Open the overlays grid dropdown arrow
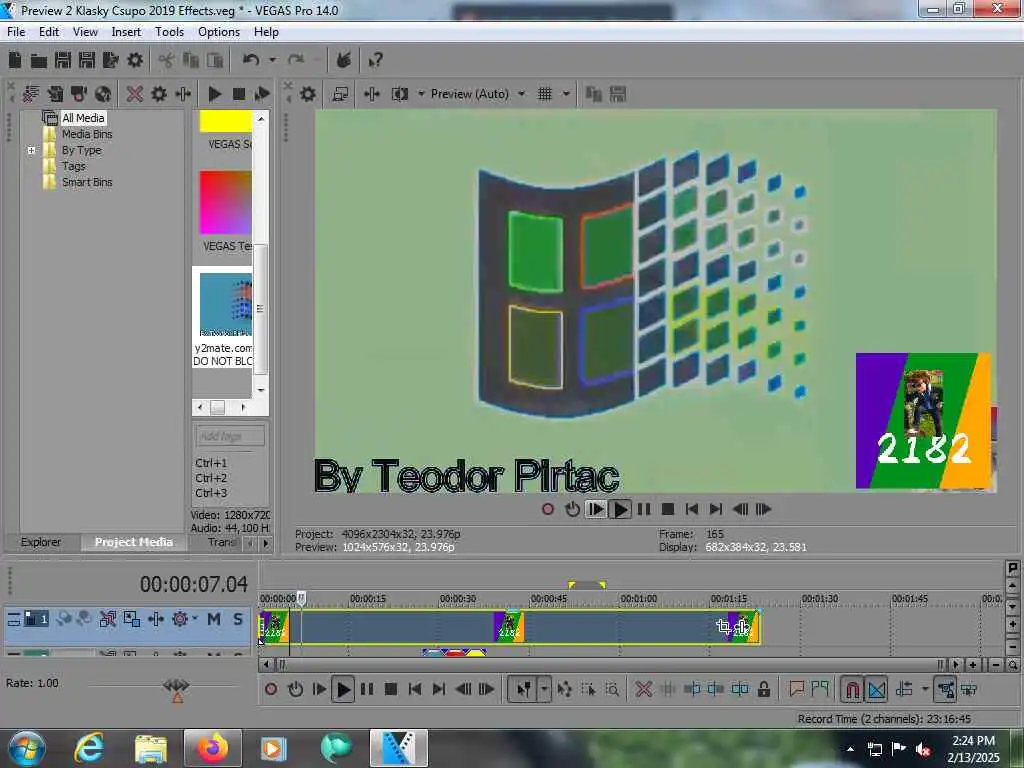This screenshot has height=768, width=1024. 566,94
